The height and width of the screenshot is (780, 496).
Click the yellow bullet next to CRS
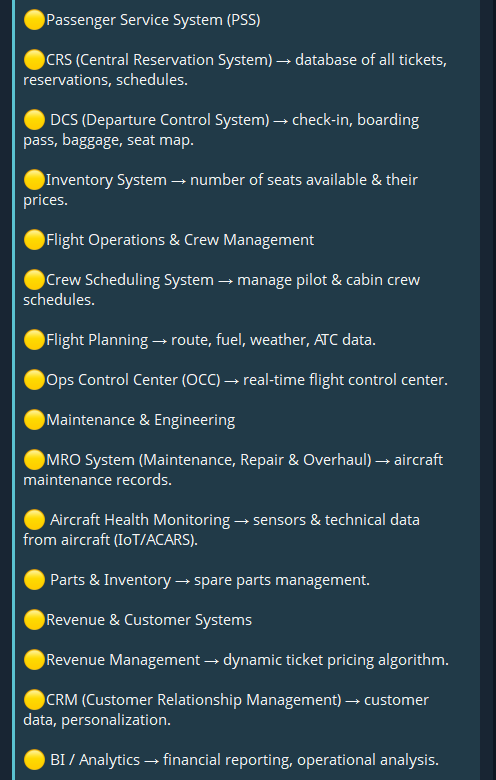[34, 60]
